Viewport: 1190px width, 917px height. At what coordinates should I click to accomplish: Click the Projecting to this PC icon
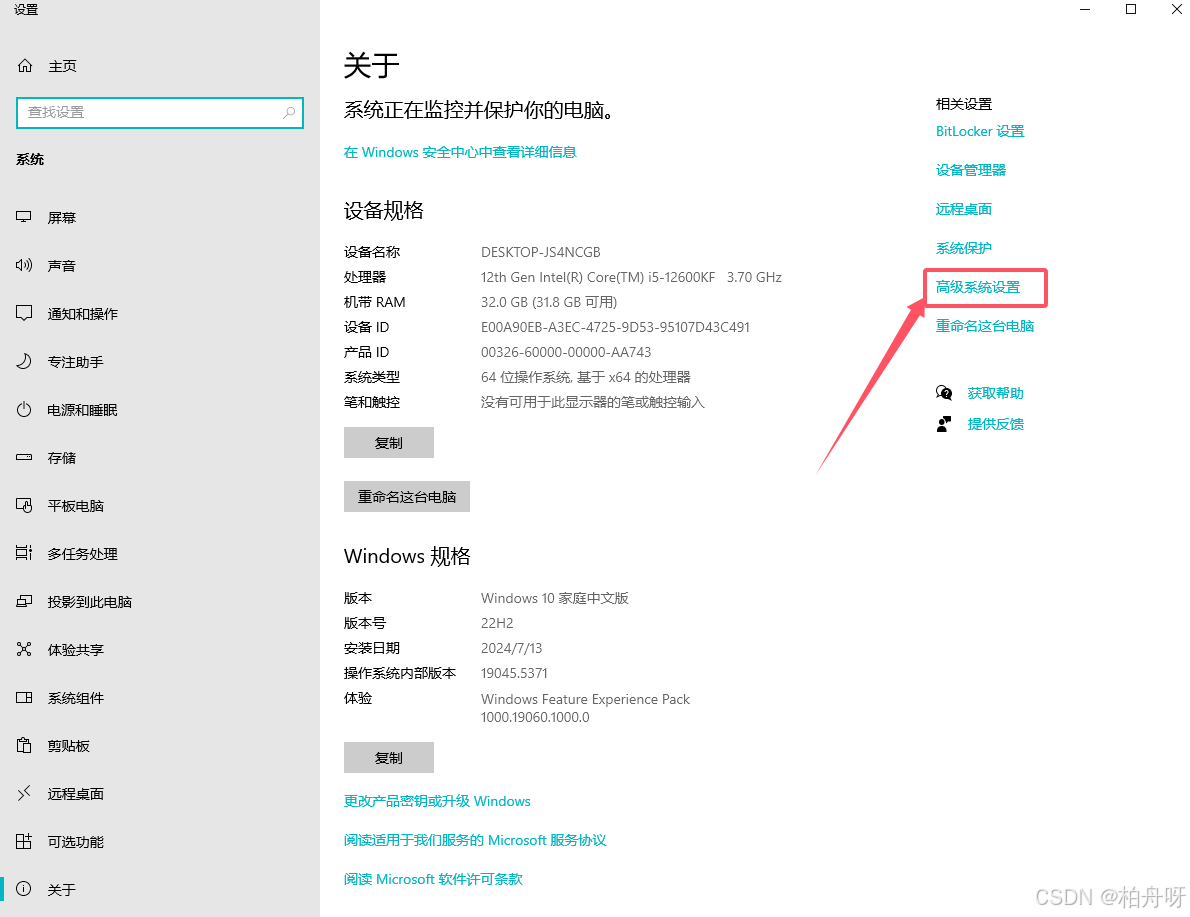pyautogui.click(x=24, y=601)
